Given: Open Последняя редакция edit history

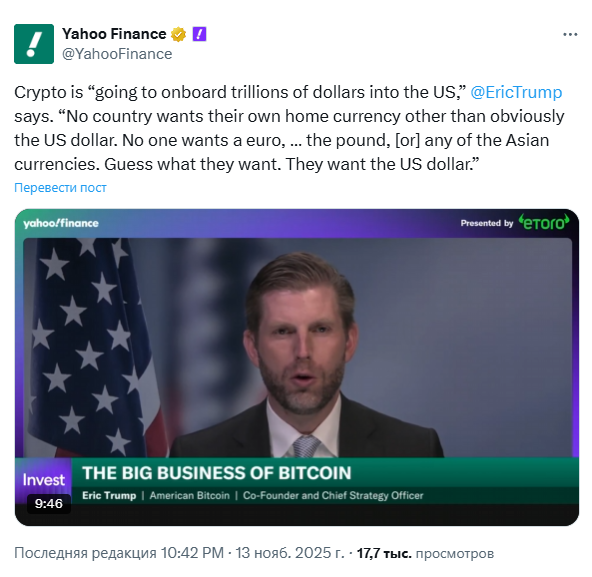Looking at the screenshot, I should coord(85,553).
